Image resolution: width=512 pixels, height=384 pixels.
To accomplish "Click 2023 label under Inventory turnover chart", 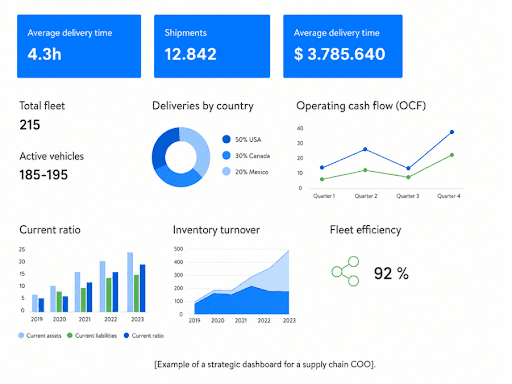I will tap(289, 320).
